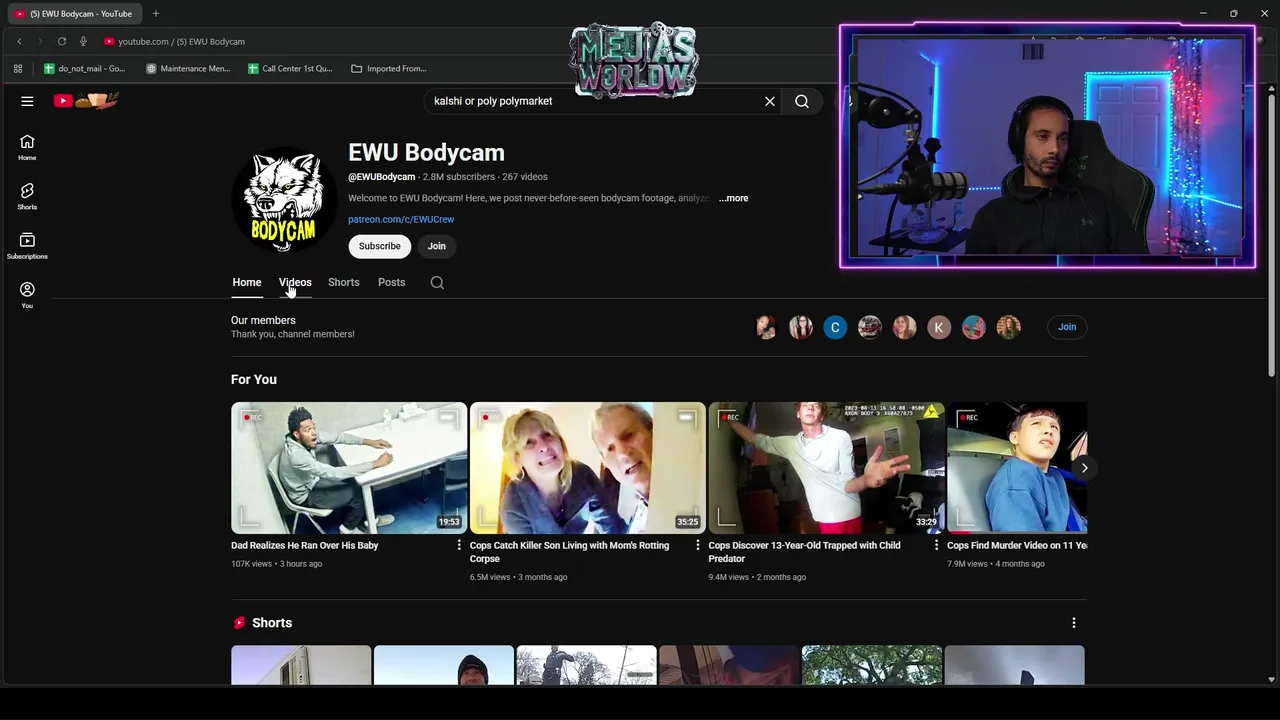
Task: Open Dad Realizes He Ran Over His Baby title
Action: [305, 546]
